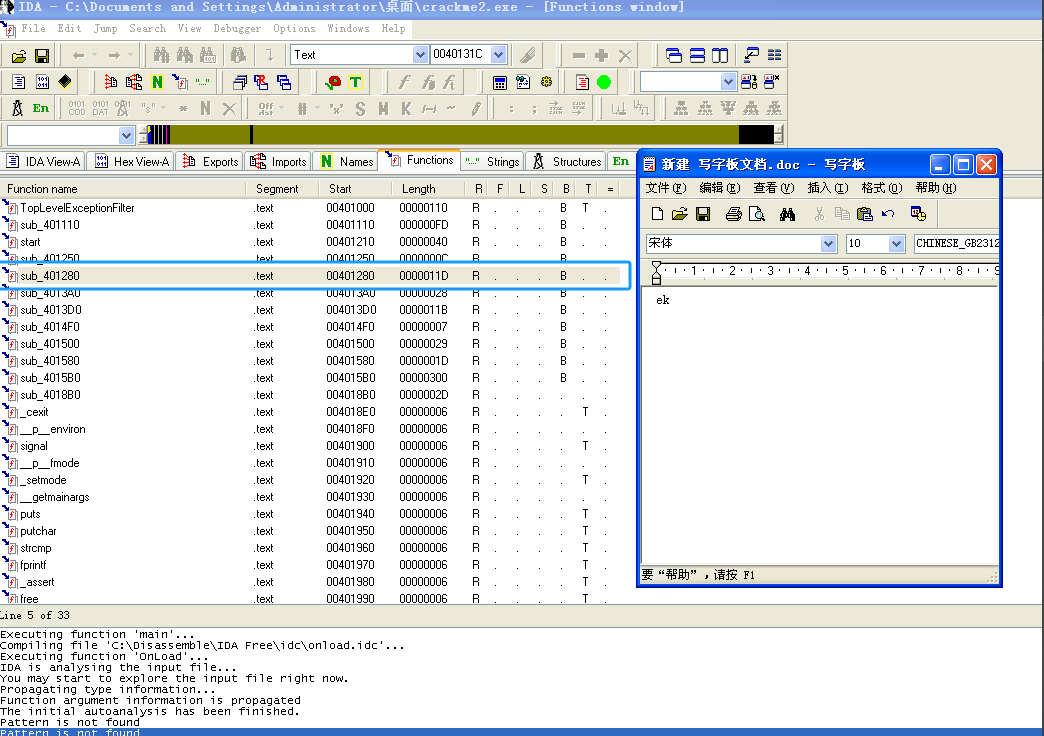Expand the empty dropdown beside navigation band

pos(127,135)
